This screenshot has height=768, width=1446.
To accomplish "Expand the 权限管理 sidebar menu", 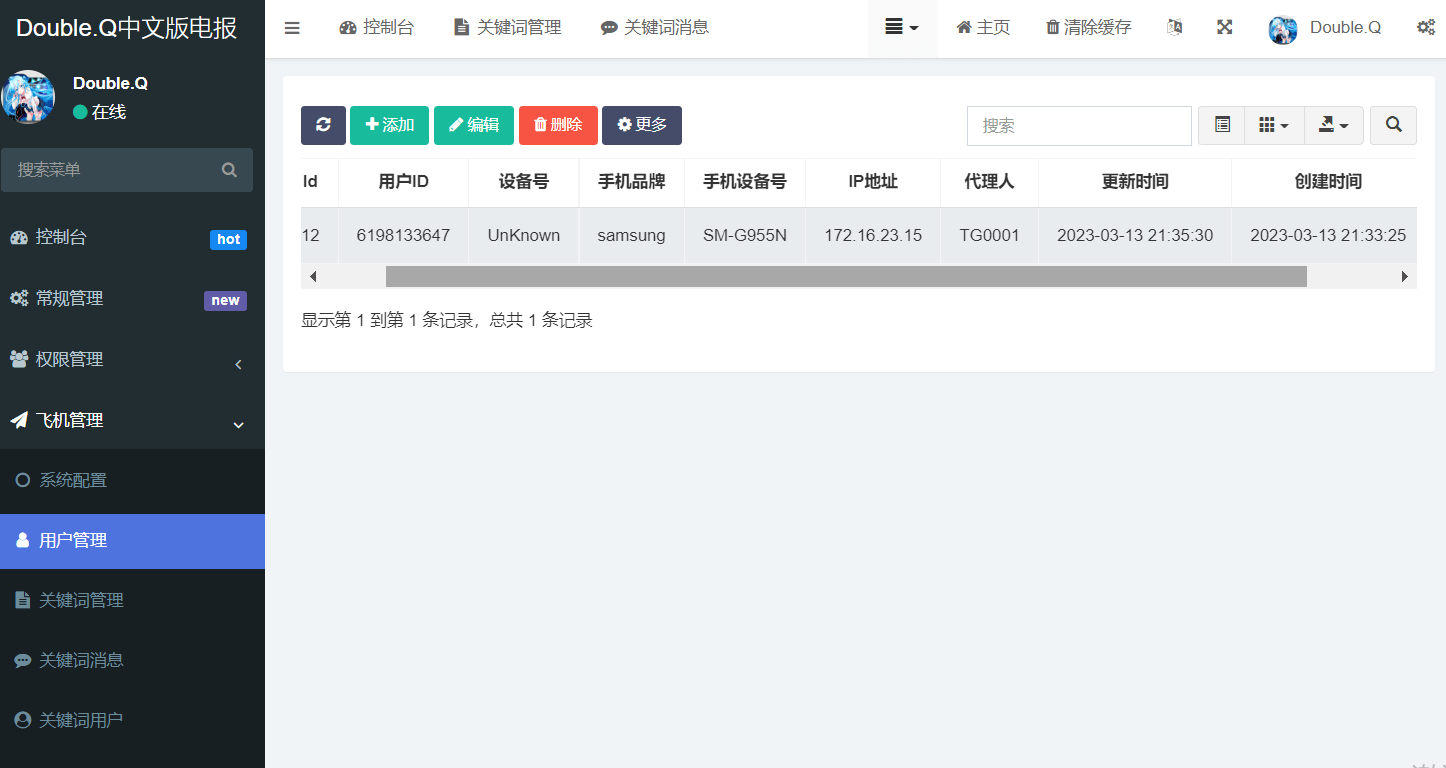I will [132, 360].
